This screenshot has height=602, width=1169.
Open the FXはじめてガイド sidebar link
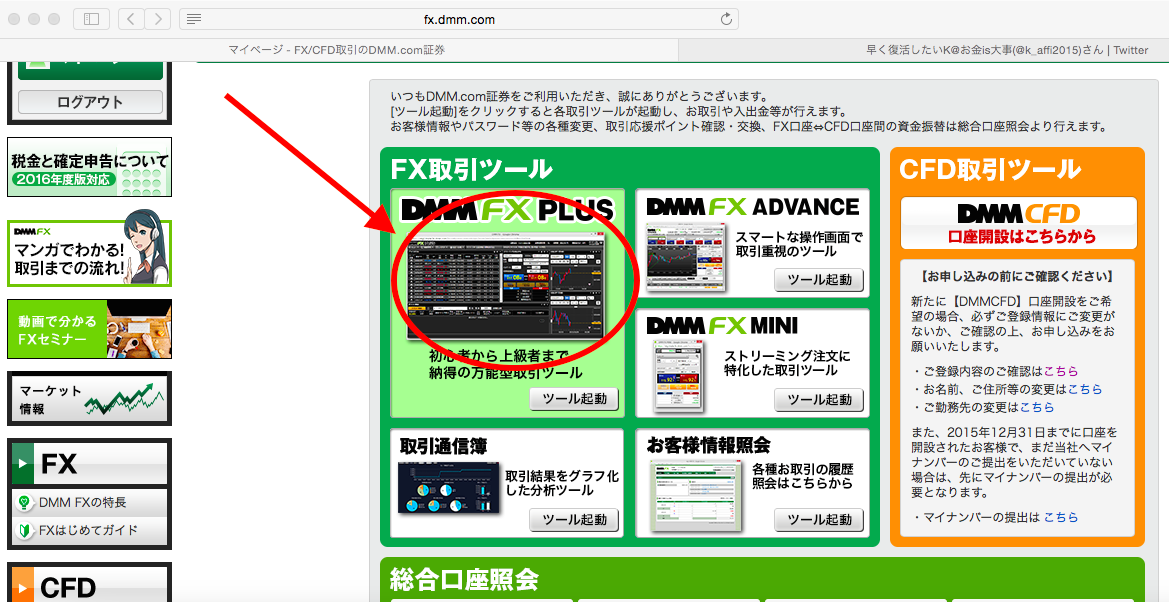(89, 530)
